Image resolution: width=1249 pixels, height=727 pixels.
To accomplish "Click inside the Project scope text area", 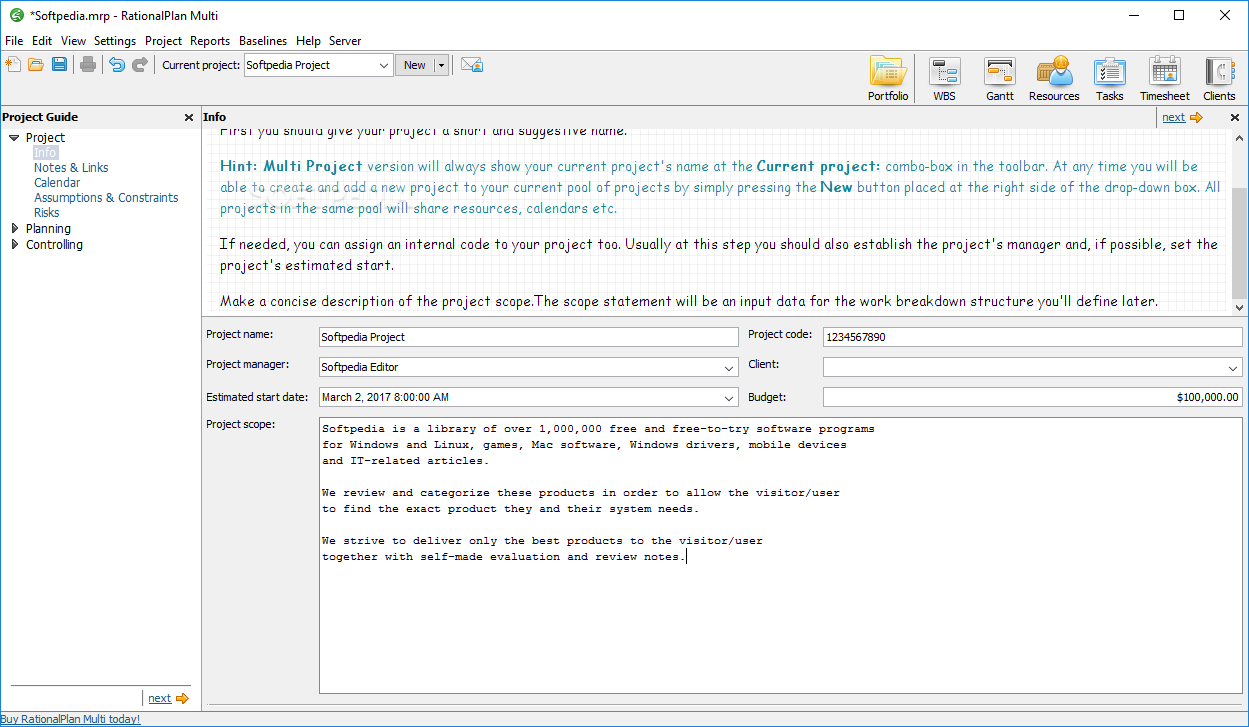I will [780, 555].
